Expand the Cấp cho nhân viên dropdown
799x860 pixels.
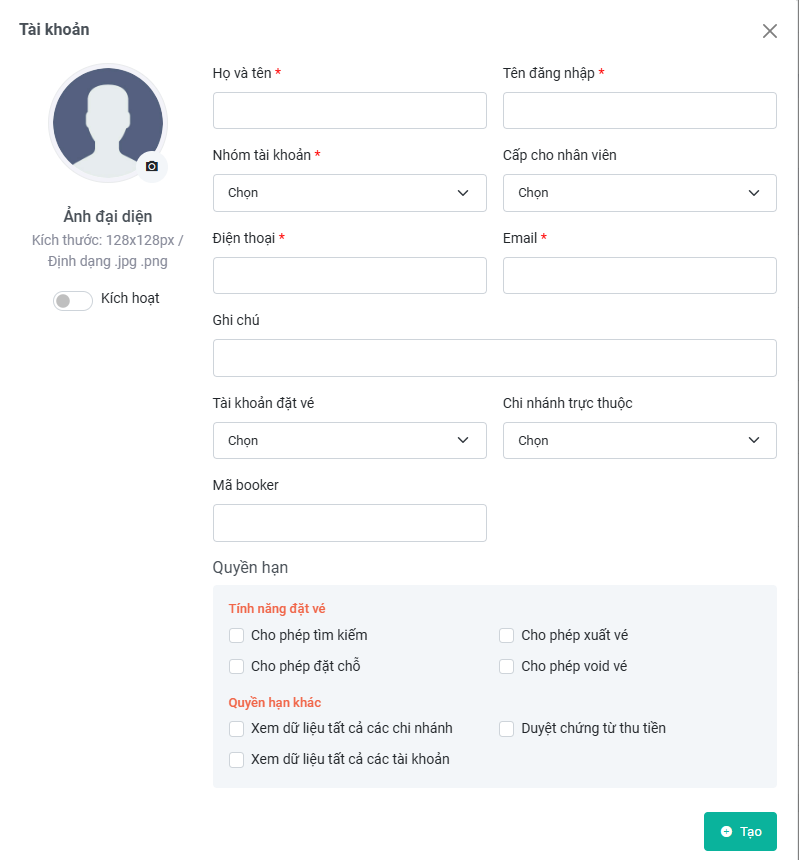point(639,193)
